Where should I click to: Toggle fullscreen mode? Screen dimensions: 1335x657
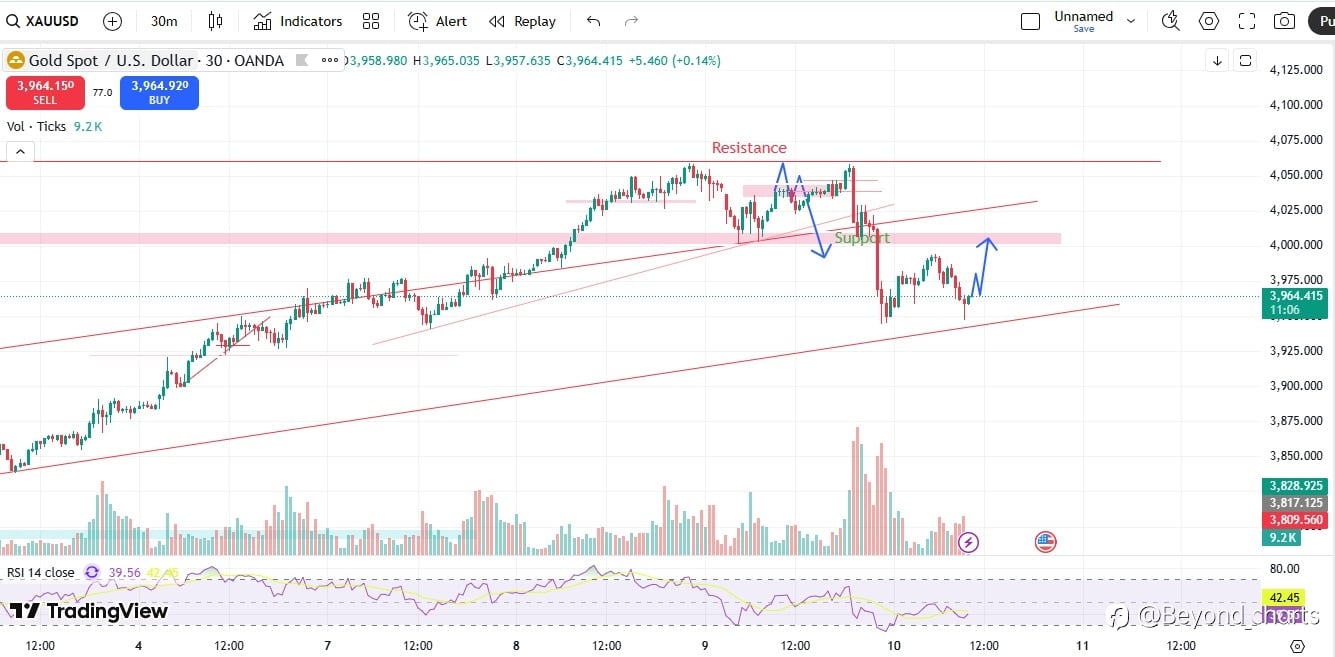tap(1247, 21)
